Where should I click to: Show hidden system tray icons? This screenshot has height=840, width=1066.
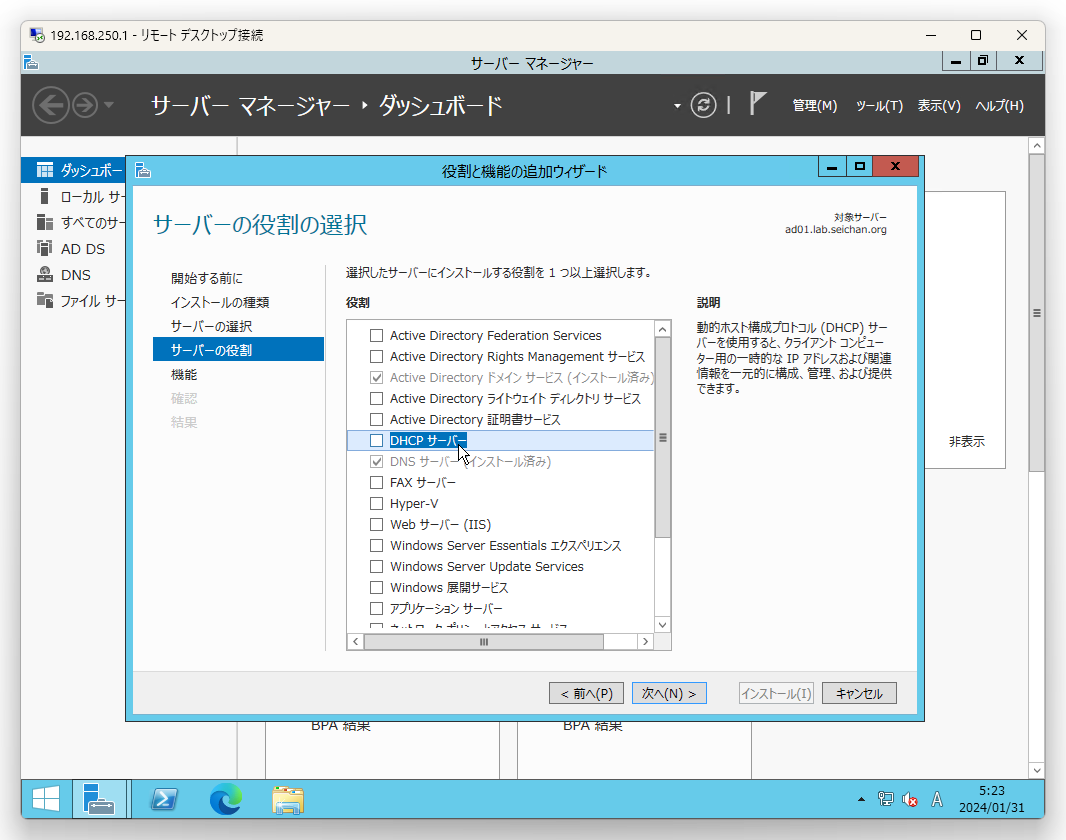point(861,799)
